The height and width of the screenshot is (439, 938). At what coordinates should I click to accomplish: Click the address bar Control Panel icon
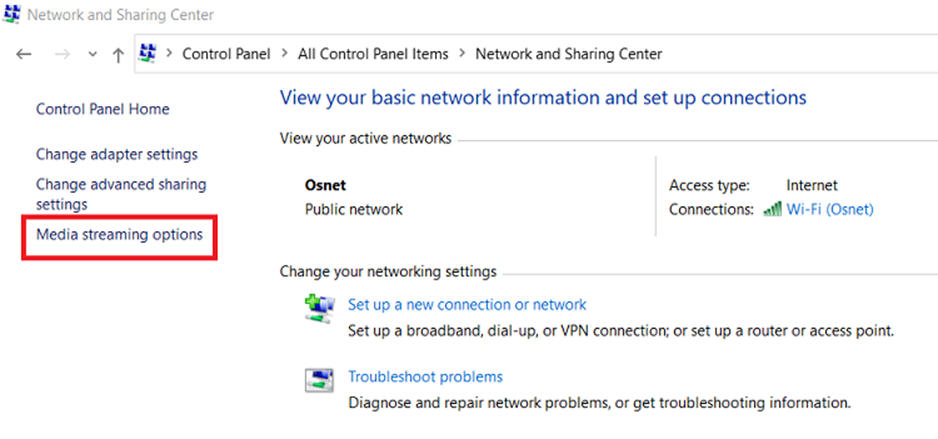(x=147, y=53)
